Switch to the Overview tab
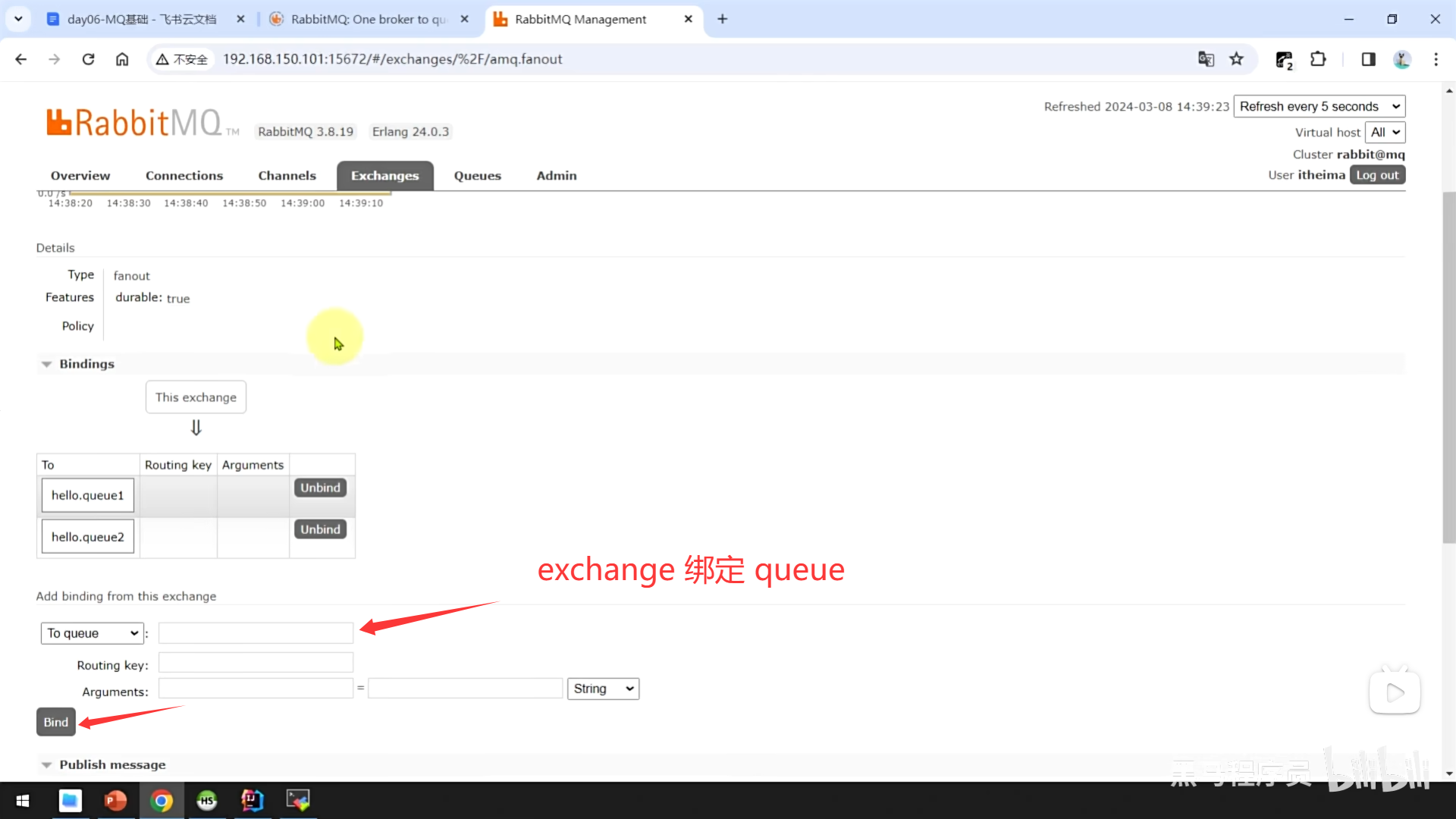Image resolution: width=1456 pixels, height=819 pixels. (x=80, y=175)
